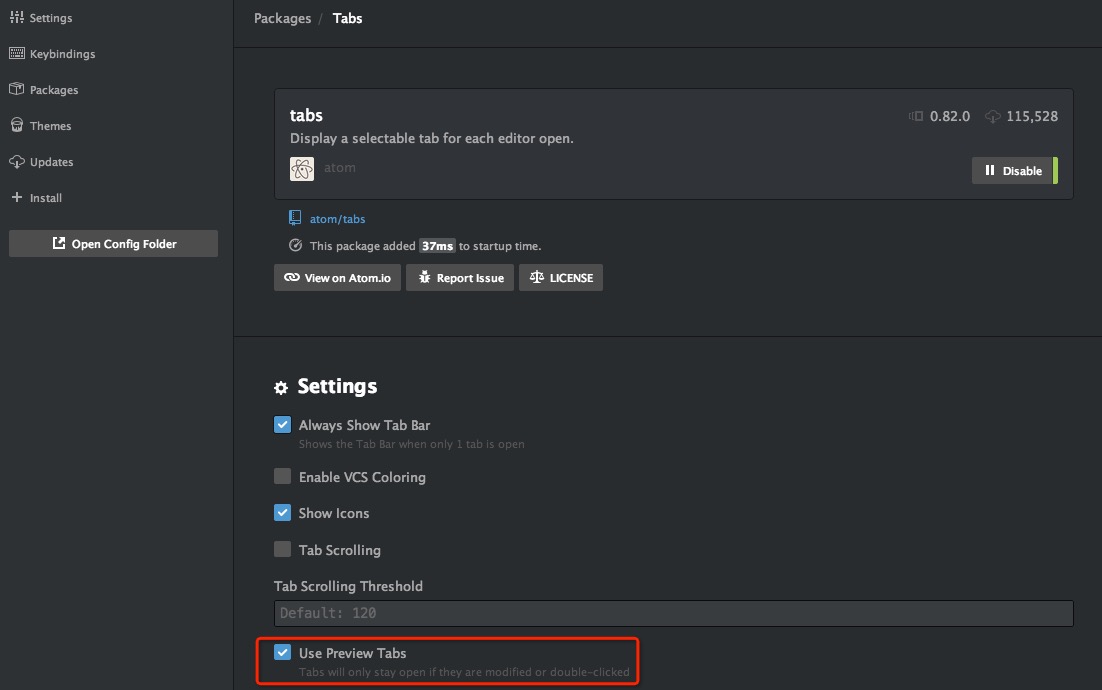Go to the Packages sidebar section

(53, 89)
